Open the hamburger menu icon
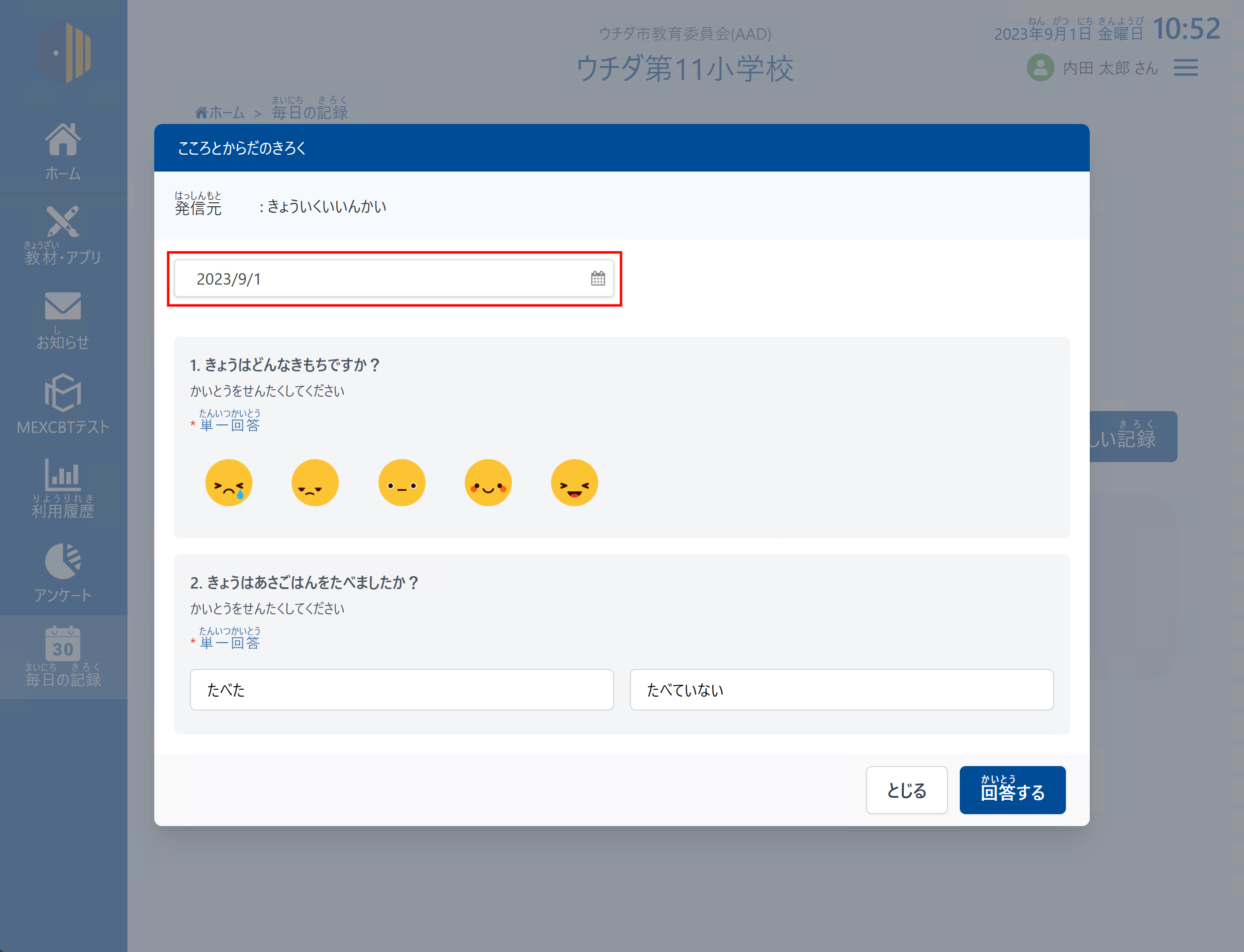Image resolution: width=1244 pixels, height=952 pixels. pos(1185,68)
